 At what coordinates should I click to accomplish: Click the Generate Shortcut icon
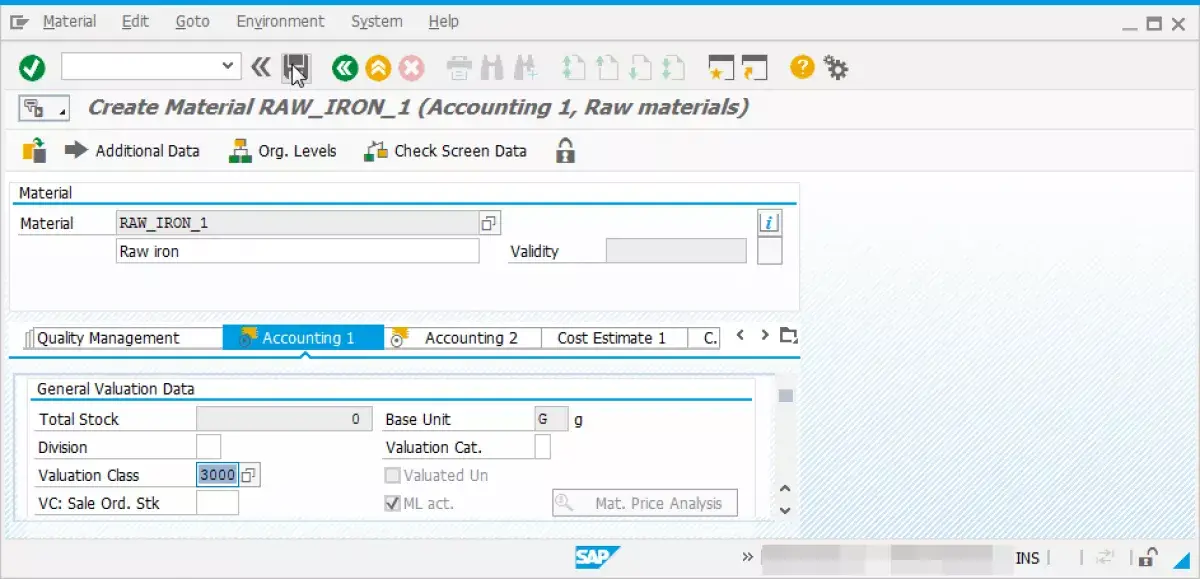click(x=753, y=68)
